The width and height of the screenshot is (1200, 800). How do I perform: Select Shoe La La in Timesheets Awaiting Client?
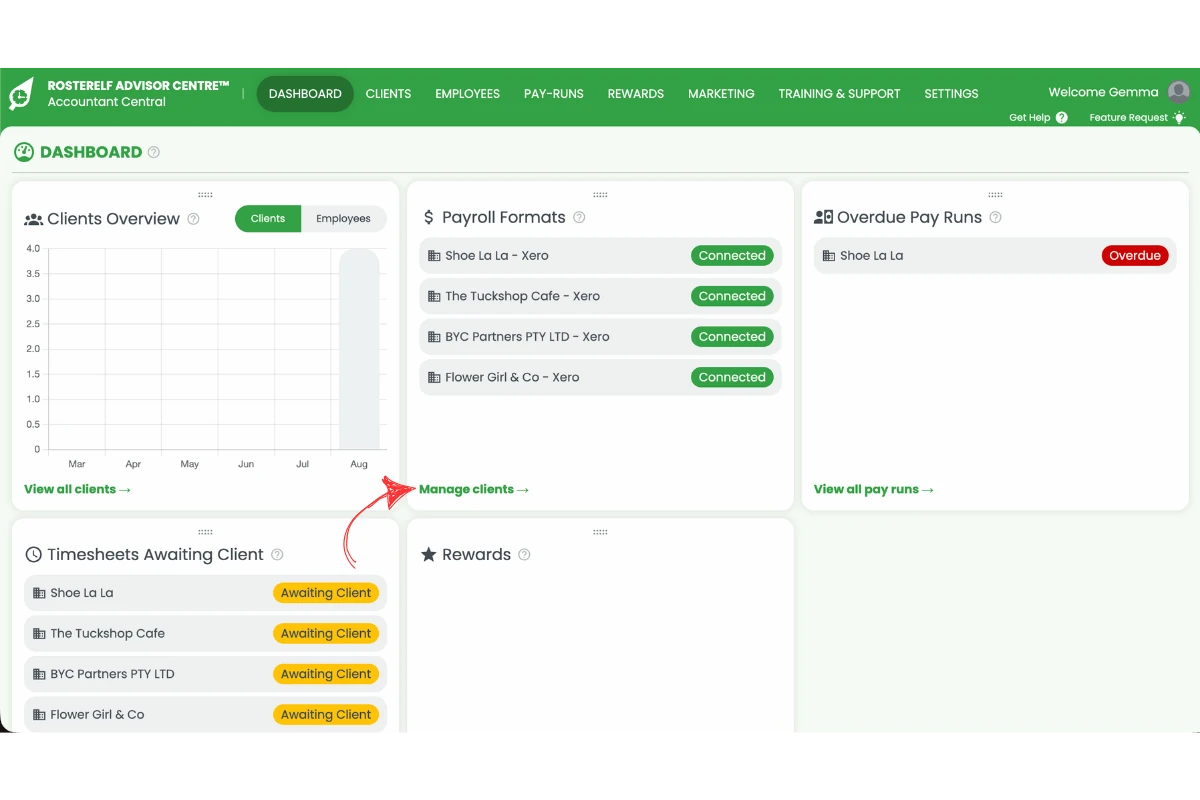205,593
